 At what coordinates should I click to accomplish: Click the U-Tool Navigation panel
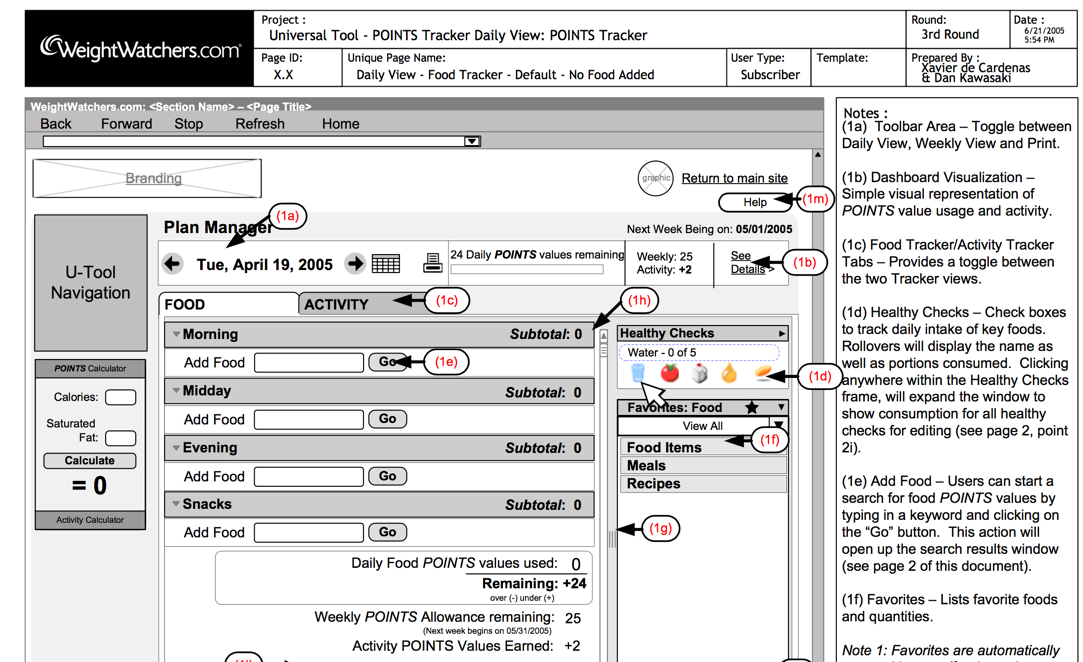(x=90, y=283)
